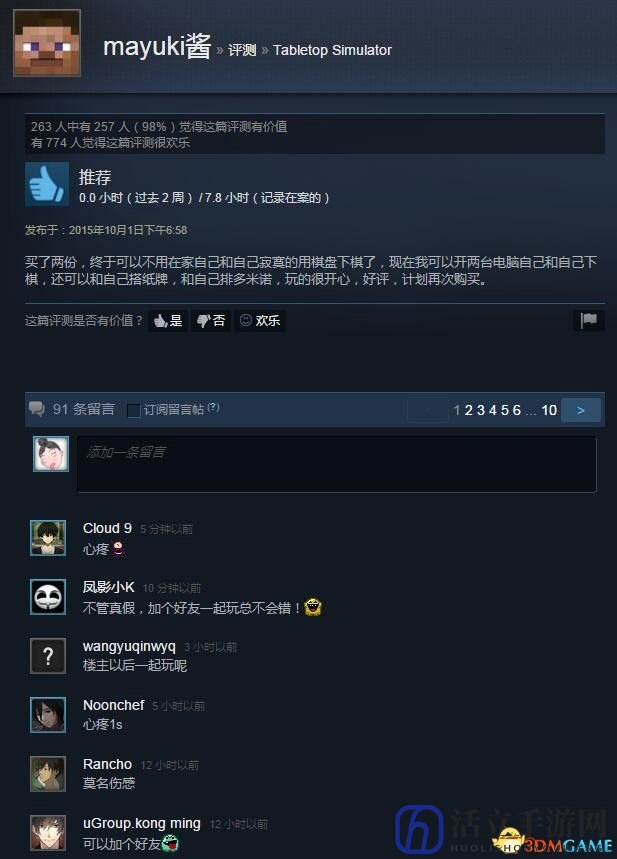The width and height of the screenshot is (617, 859).
Task: Click the speech bubble comments icon
Action: click(x=37, y=409)
